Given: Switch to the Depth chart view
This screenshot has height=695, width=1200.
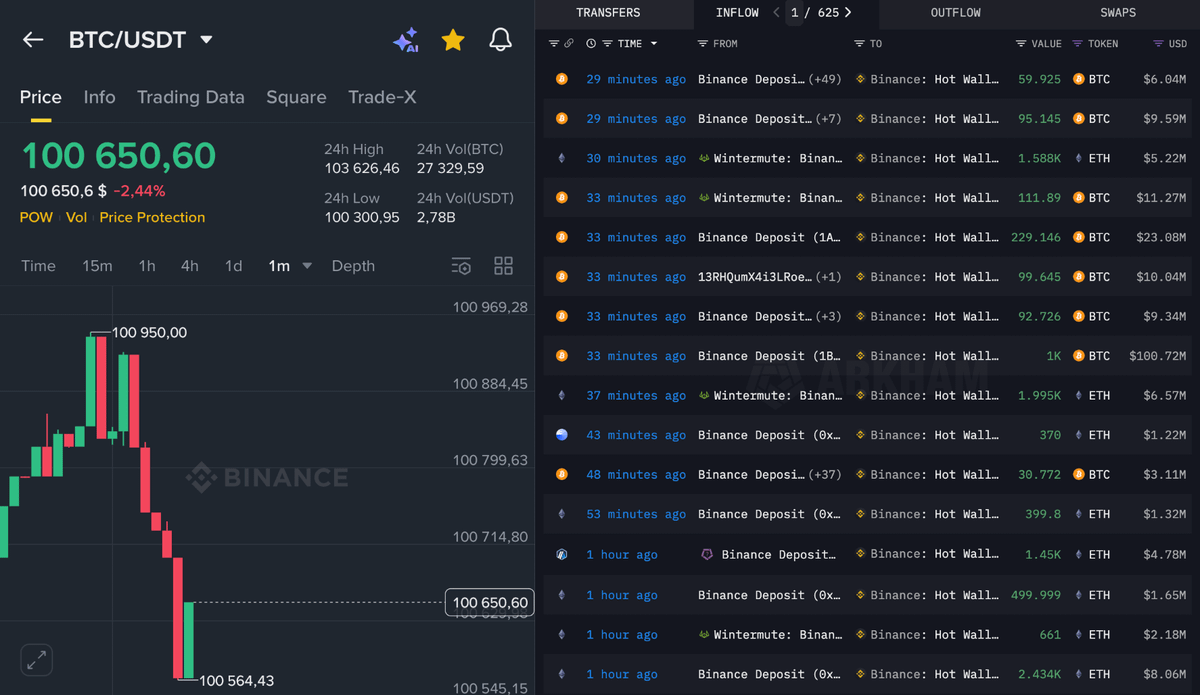Looking at the screenshot, I should (x=353, y=266).
